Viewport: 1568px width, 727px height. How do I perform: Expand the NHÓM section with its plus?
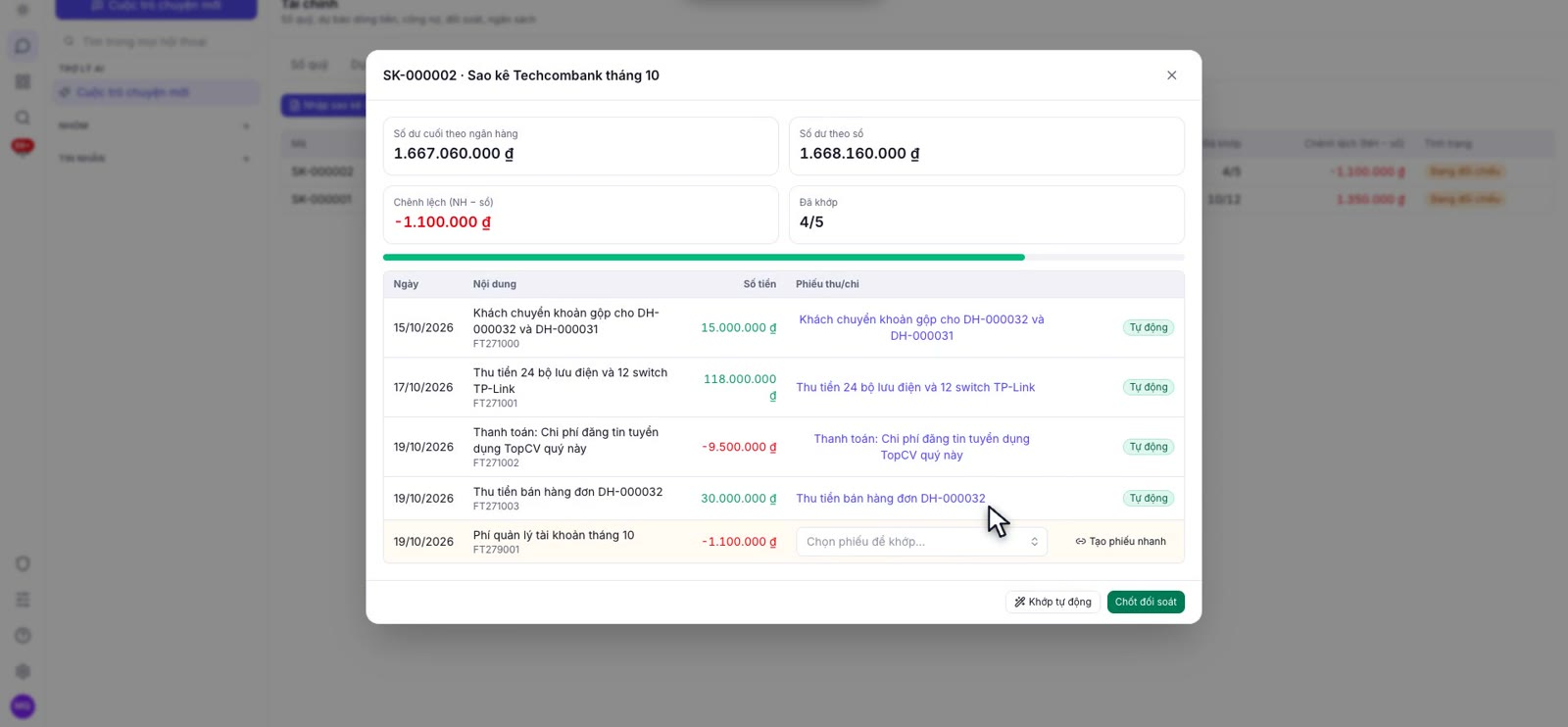(x=246, y=125)
